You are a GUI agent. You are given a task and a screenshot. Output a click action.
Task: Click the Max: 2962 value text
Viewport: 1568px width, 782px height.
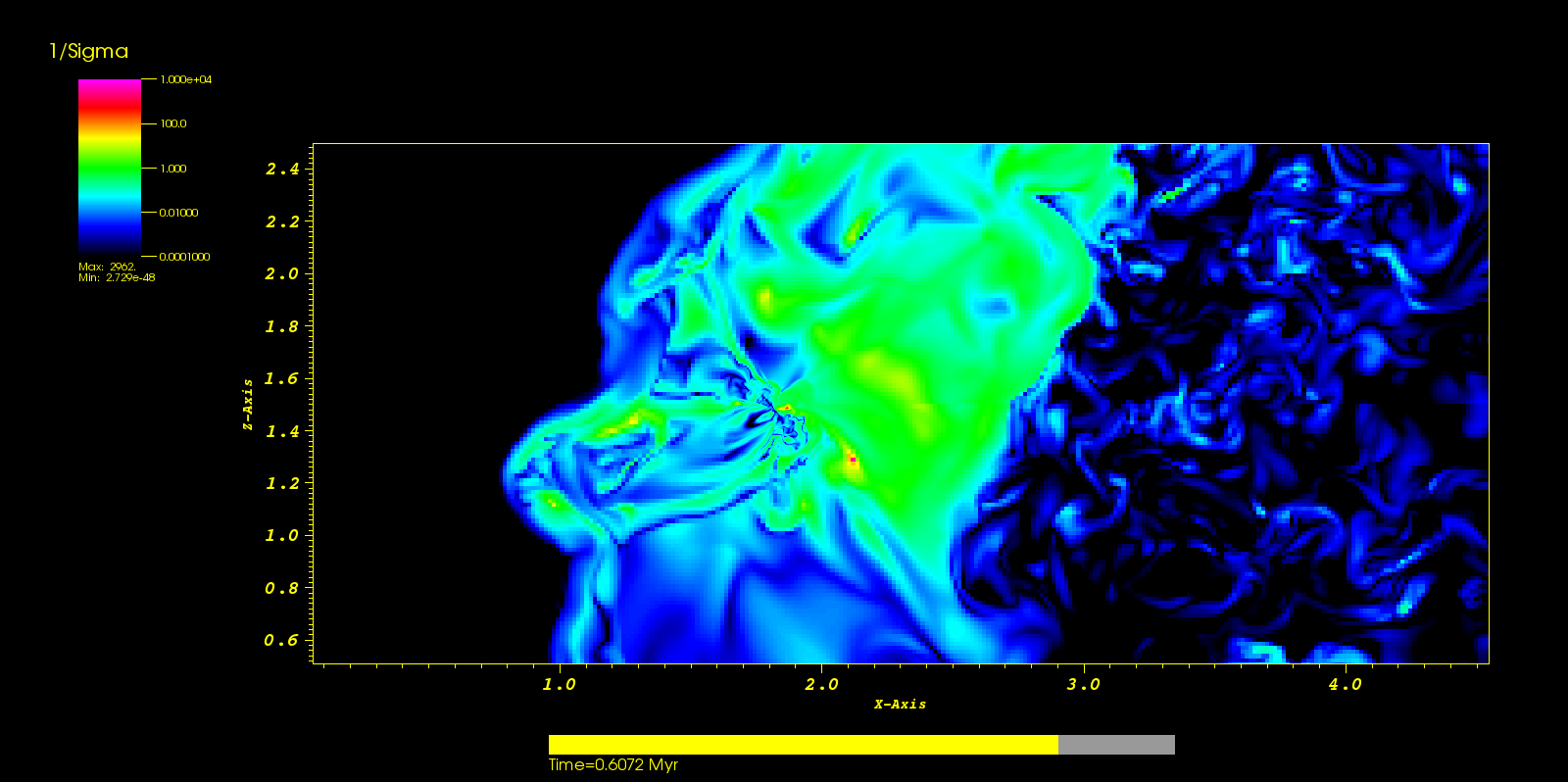tap(107, 267)
